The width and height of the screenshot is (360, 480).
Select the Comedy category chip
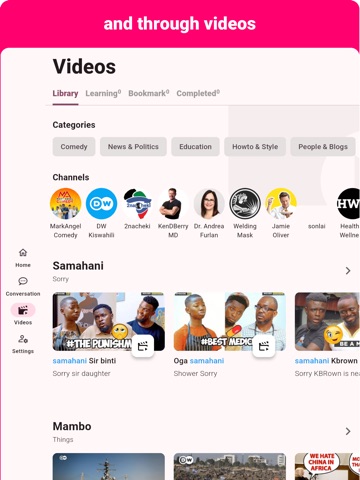[74, 147]
